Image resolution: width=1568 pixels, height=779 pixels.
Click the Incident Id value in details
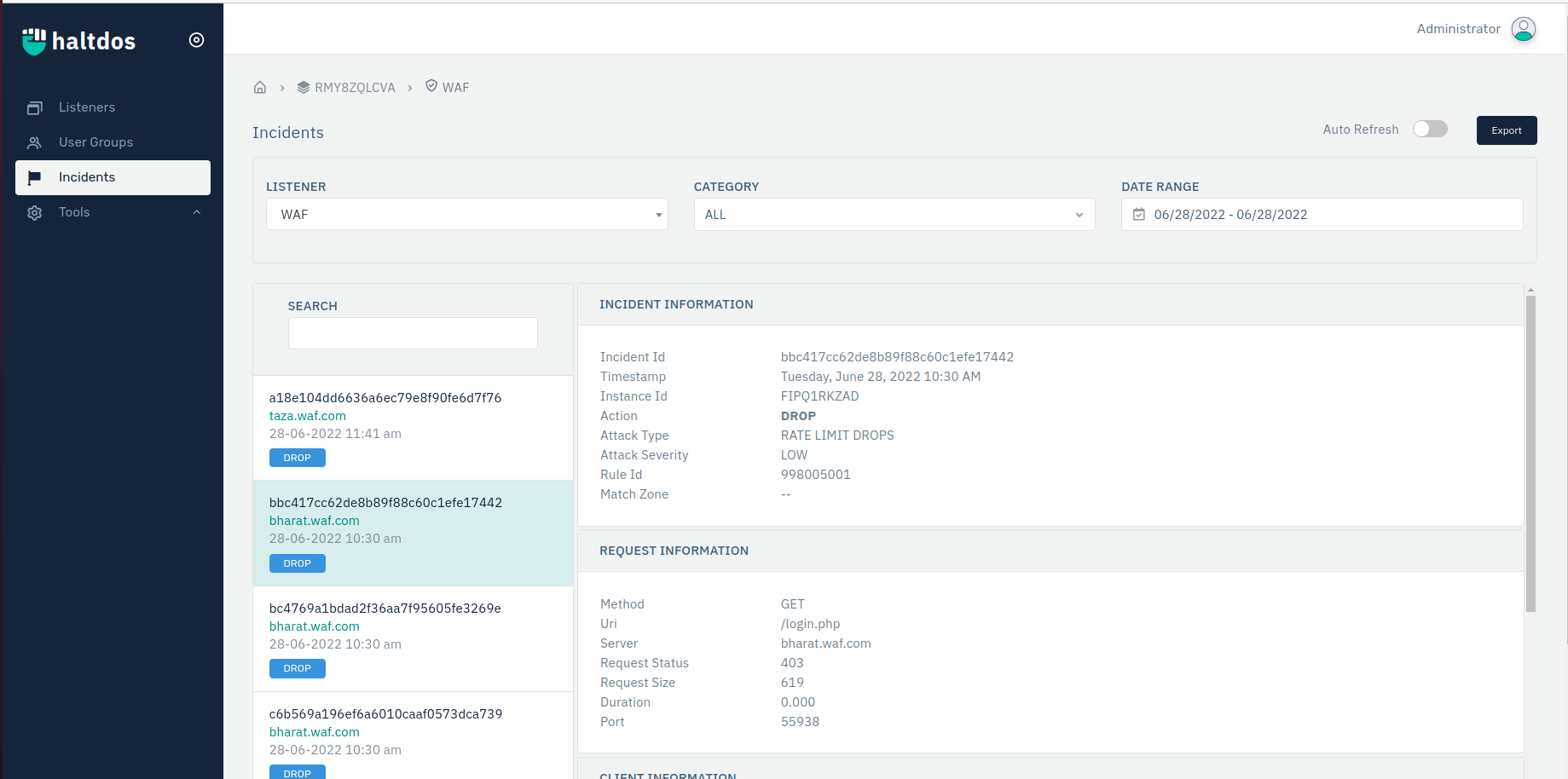click(x=897, y=357)
